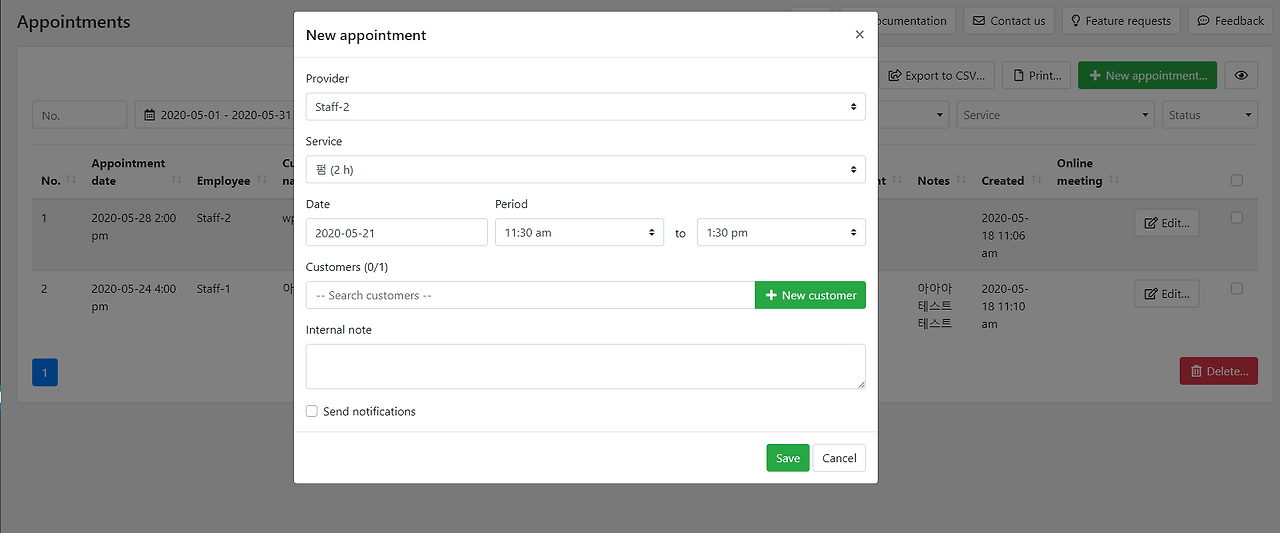Open the Feedback button

(x=1231, y=20)
